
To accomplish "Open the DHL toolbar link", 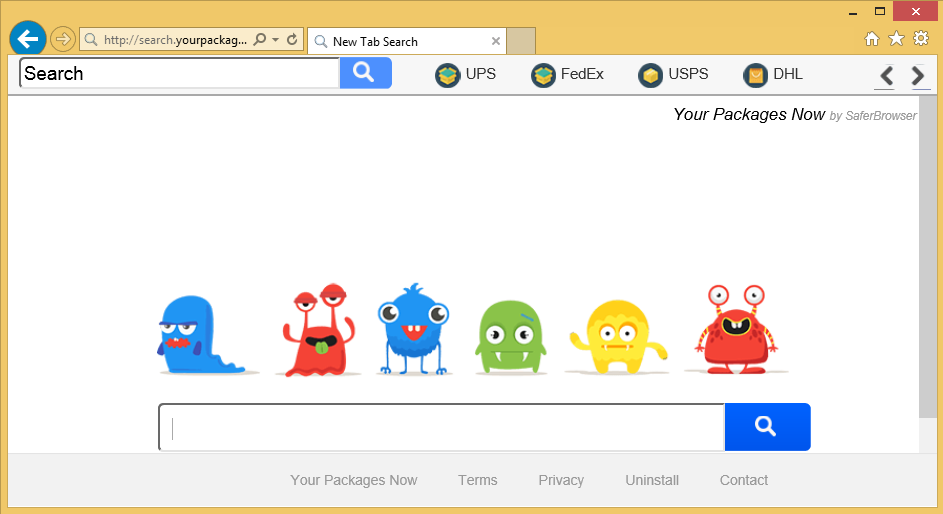I will click(788, 74).
